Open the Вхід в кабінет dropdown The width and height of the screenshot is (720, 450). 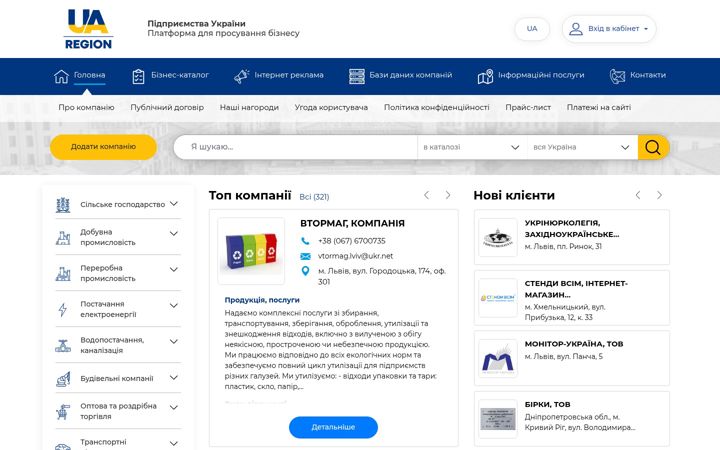609,29
